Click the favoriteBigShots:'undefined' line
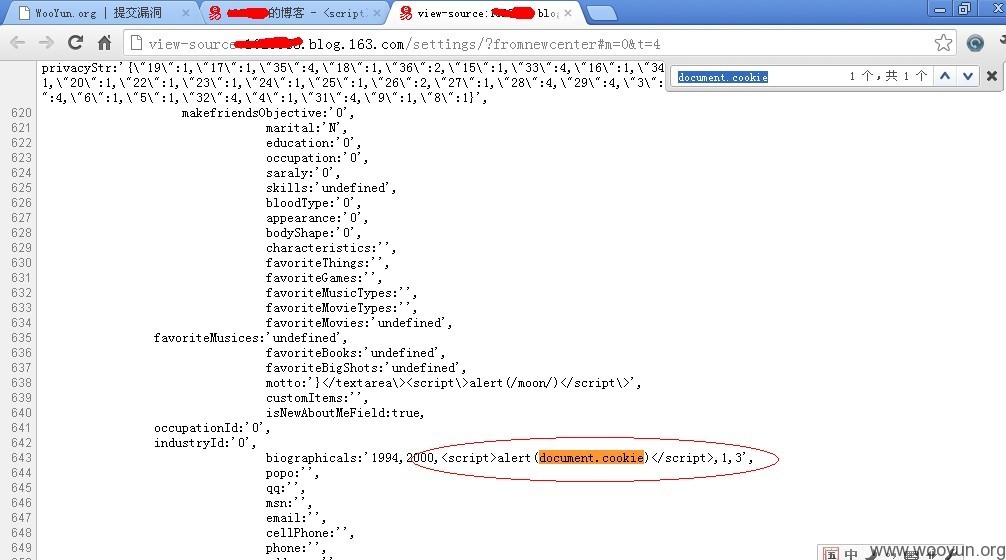1006x560 pixels. click(366, 368)
